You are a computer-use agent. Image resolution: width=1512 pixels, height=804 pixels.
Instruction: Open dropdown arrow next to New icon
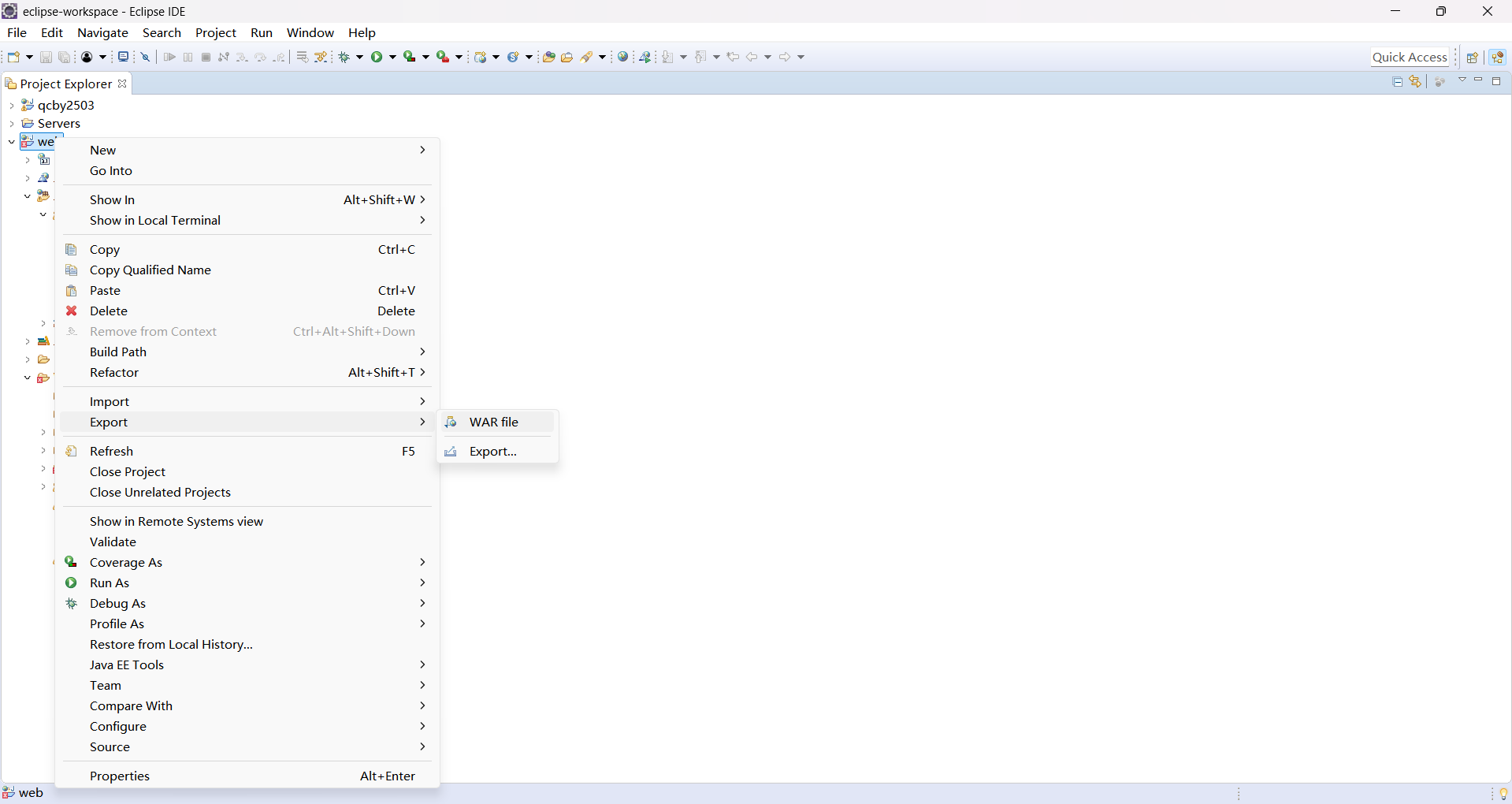(29, 57)
